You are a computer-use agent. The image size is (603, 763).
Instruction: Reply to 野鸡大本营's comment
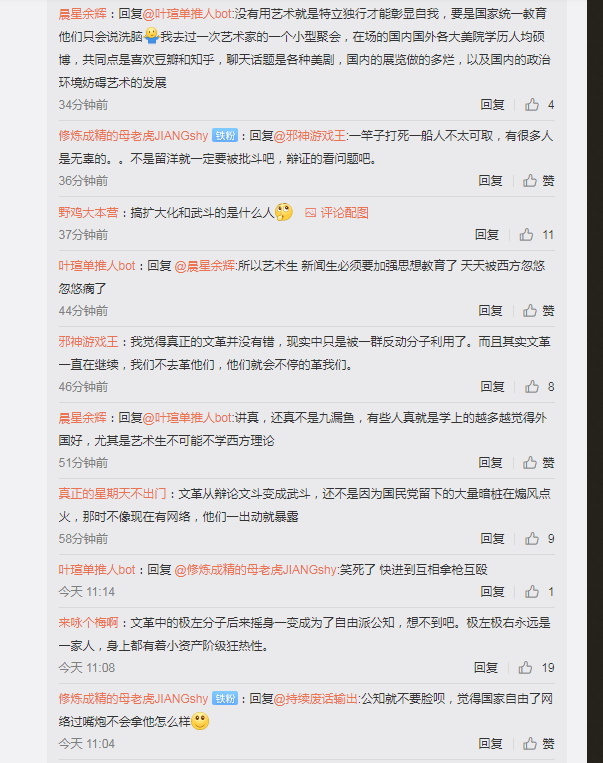[x=487, y=235]
